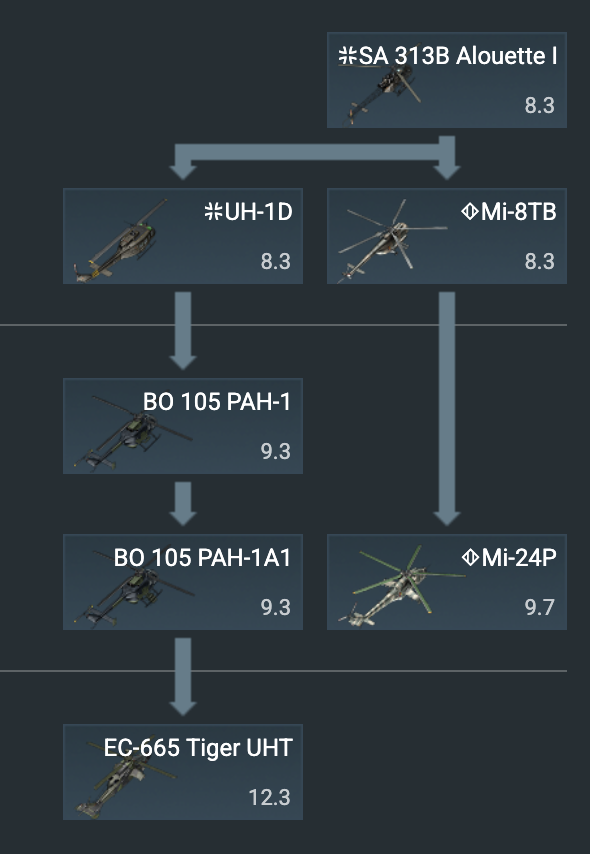The image size is (590, 854).
Task: Click the BO 105 PAH-1A1 name label
Action: pyautogui.click(x=202, y=558)
